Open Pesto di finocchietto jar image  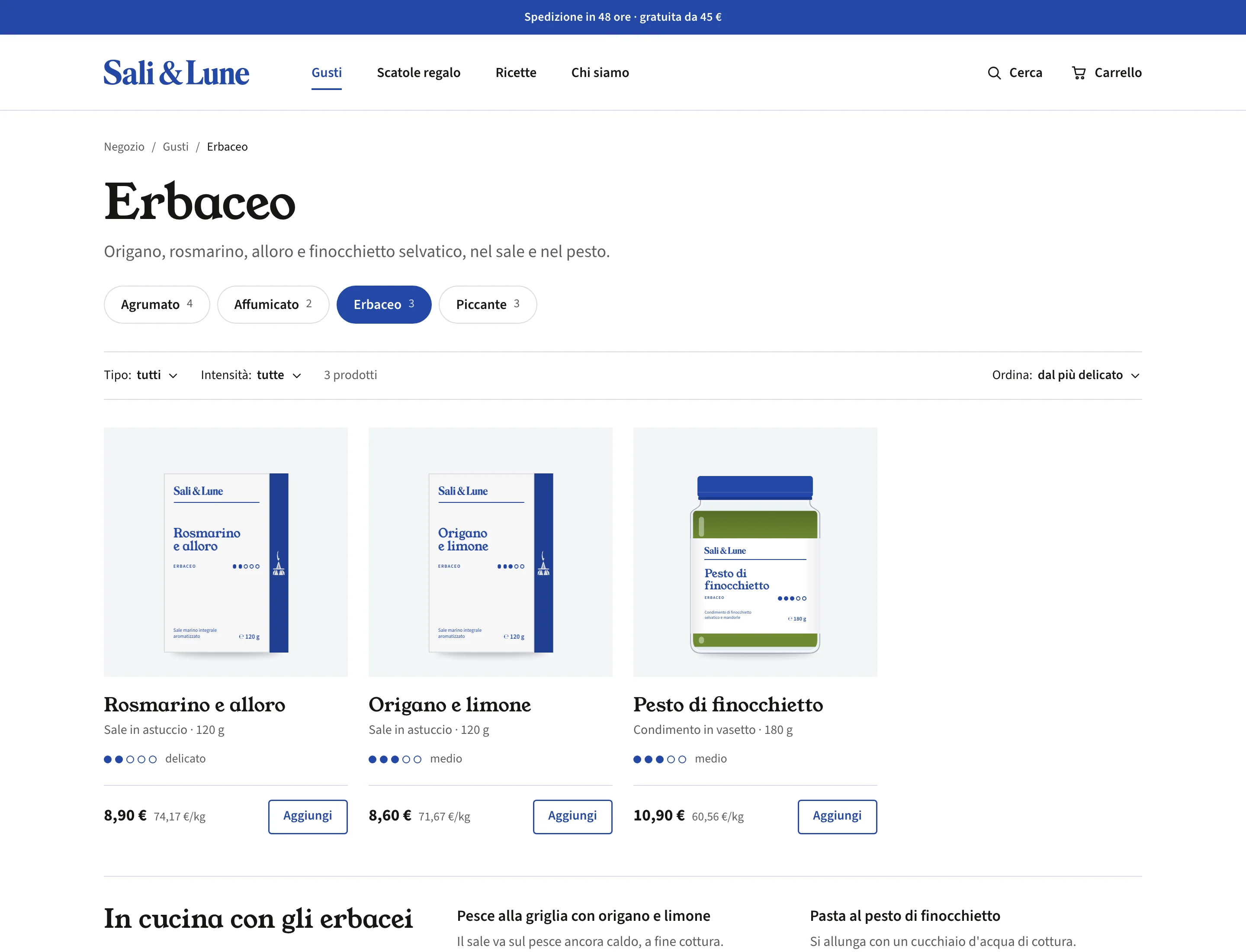point(755,552)
